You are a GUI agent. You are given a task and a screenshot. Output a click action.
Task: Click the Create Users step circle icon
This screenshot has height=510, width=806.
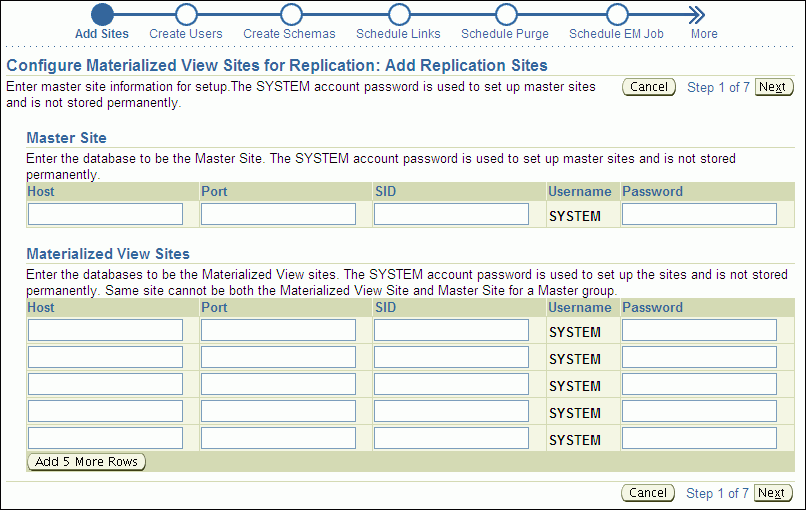pyautogui.click(x=185, y=14)
